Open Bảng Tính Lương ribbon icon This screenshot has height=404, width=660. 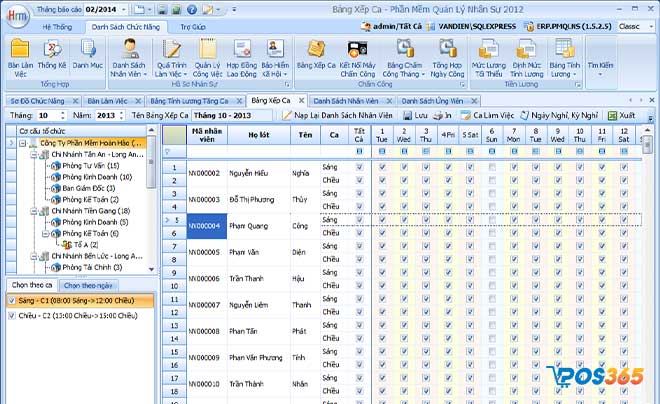click(x=564, y=58)
